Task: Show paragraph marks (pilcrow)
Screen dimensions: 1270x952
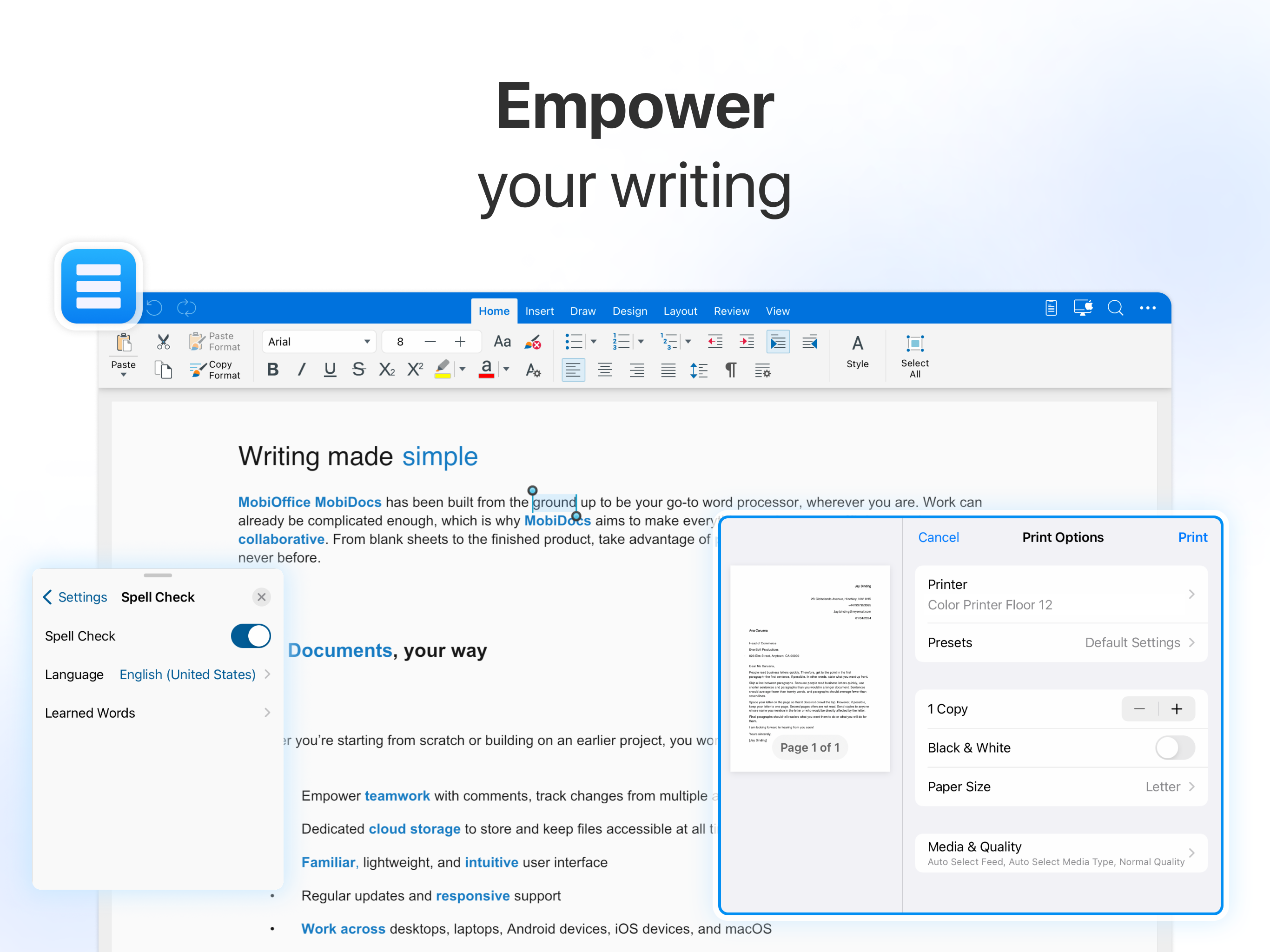Action: pos(731,370)
